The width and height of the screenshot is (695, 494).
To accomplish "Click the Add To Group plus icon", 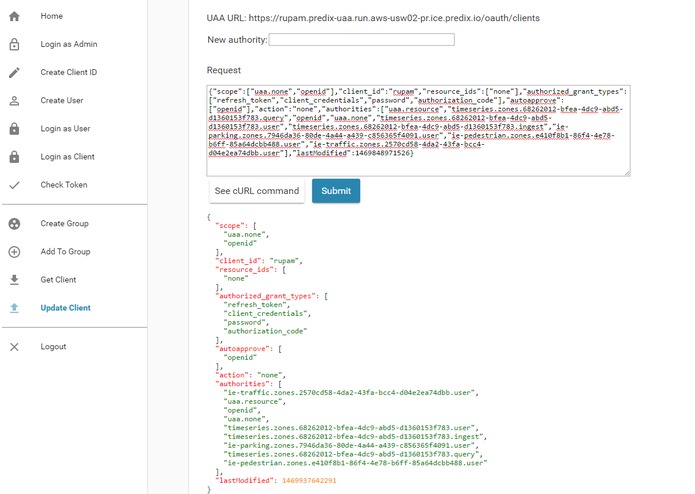I will [14, 252].
